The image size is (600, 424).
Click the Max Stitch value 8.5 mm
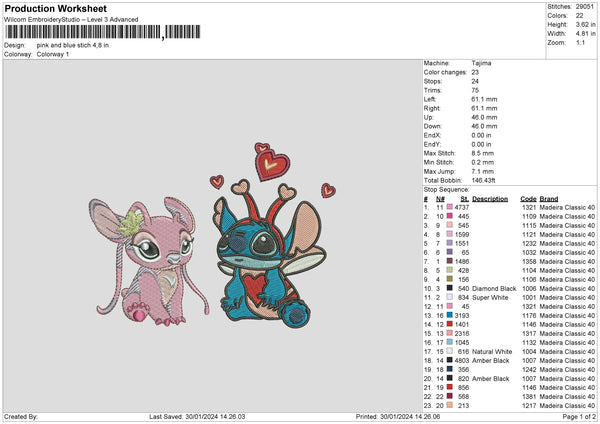[x=483, y=153]
